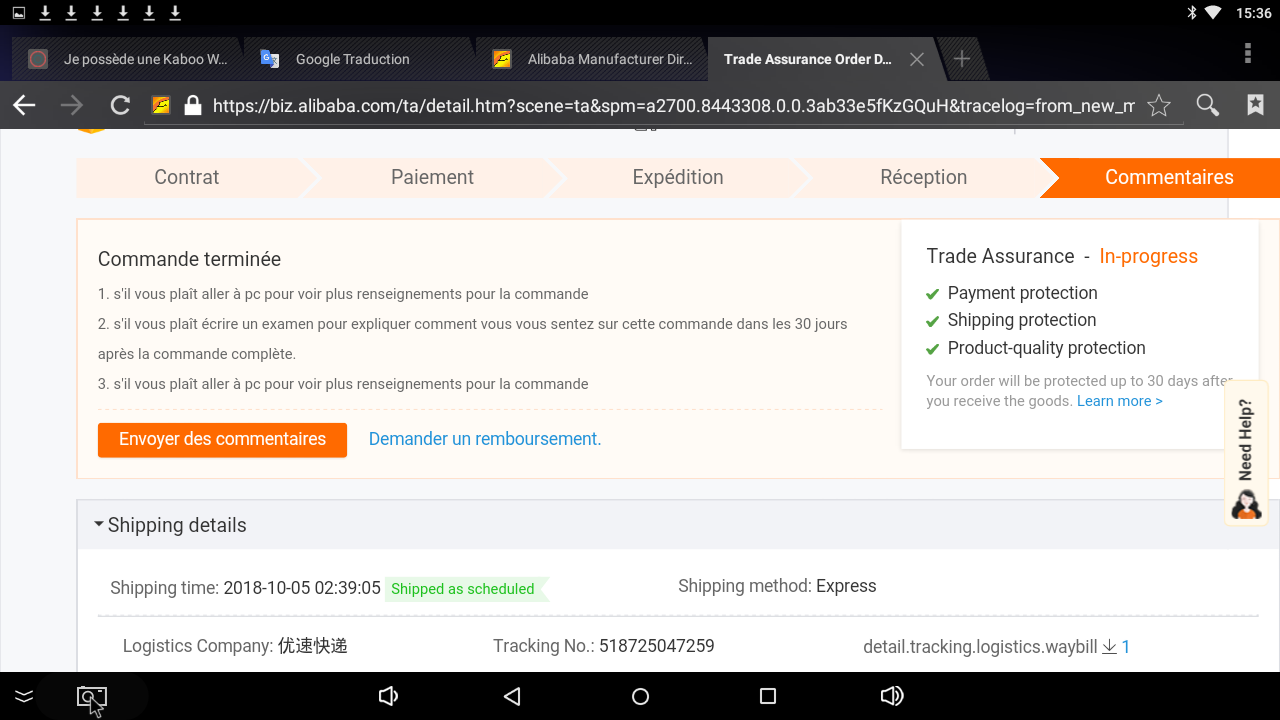Open the Expédition step
This screenshot has width=1280, height=720.
678,177
